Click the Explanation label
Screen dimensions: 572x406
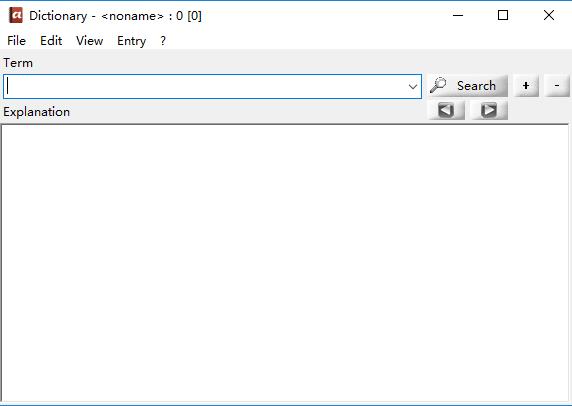coord(36,112)
